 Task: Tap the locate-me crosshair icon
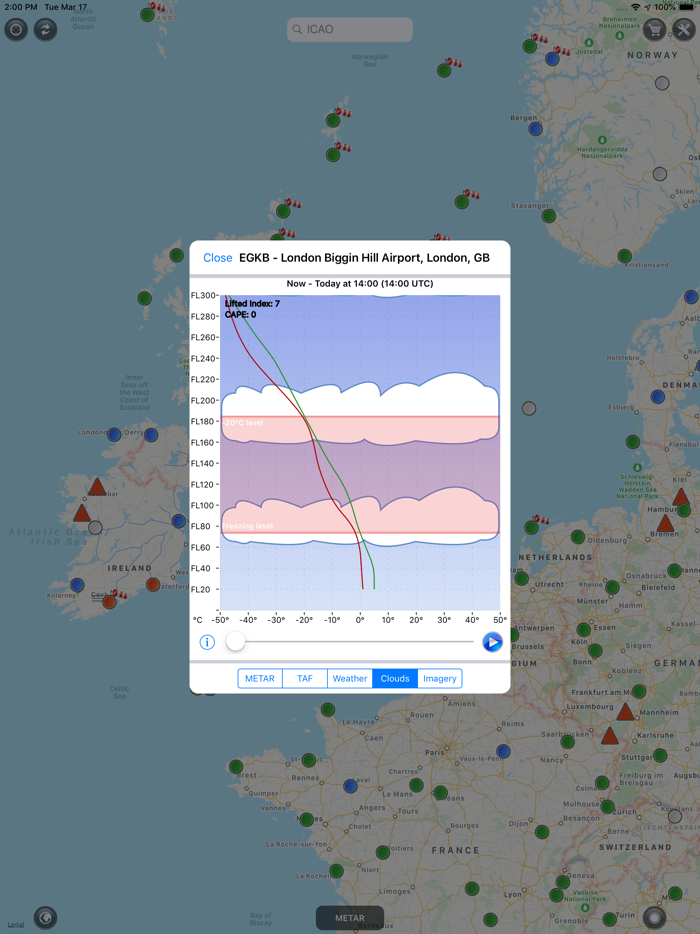[16, 29]
